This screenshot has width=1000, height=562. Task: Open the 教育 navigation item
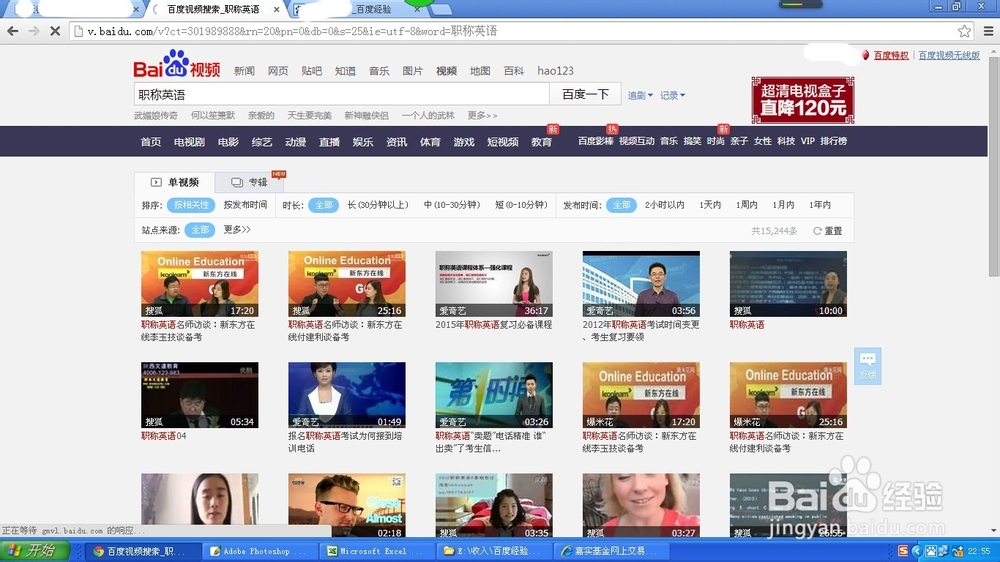(541, 142)
